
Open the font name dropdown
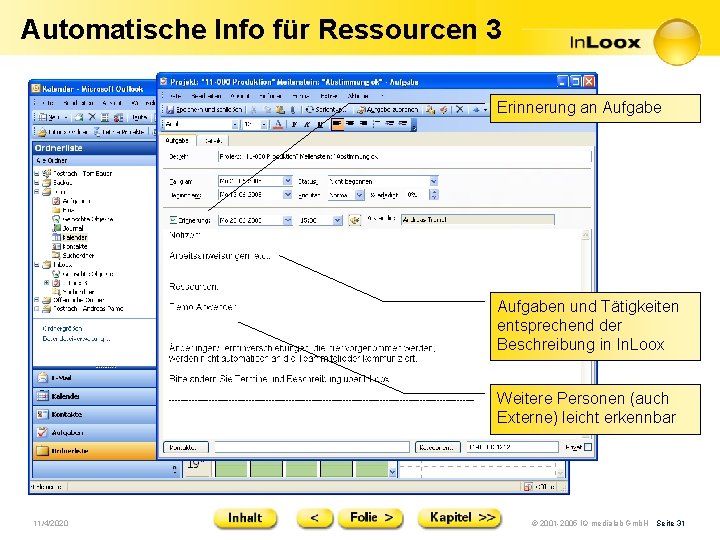[x=235, y=124]
